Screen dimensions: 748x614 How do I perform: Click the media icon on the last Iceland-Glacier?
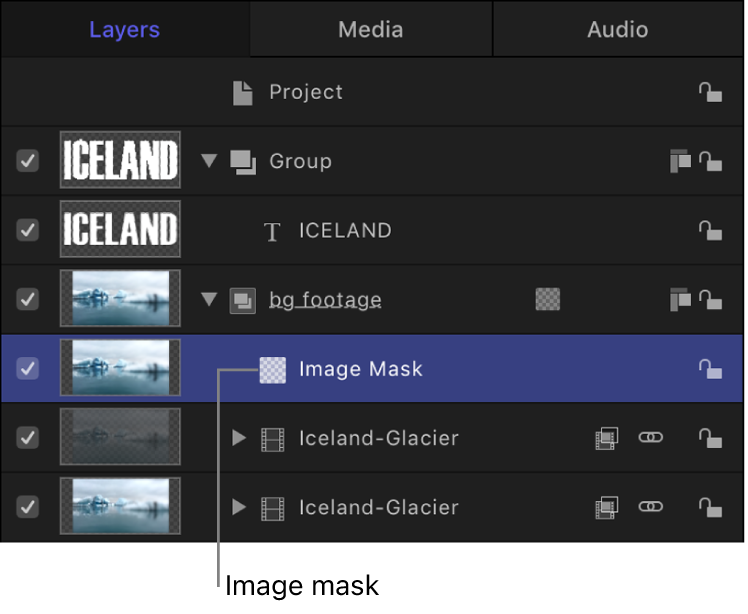[x=606, y=507]
